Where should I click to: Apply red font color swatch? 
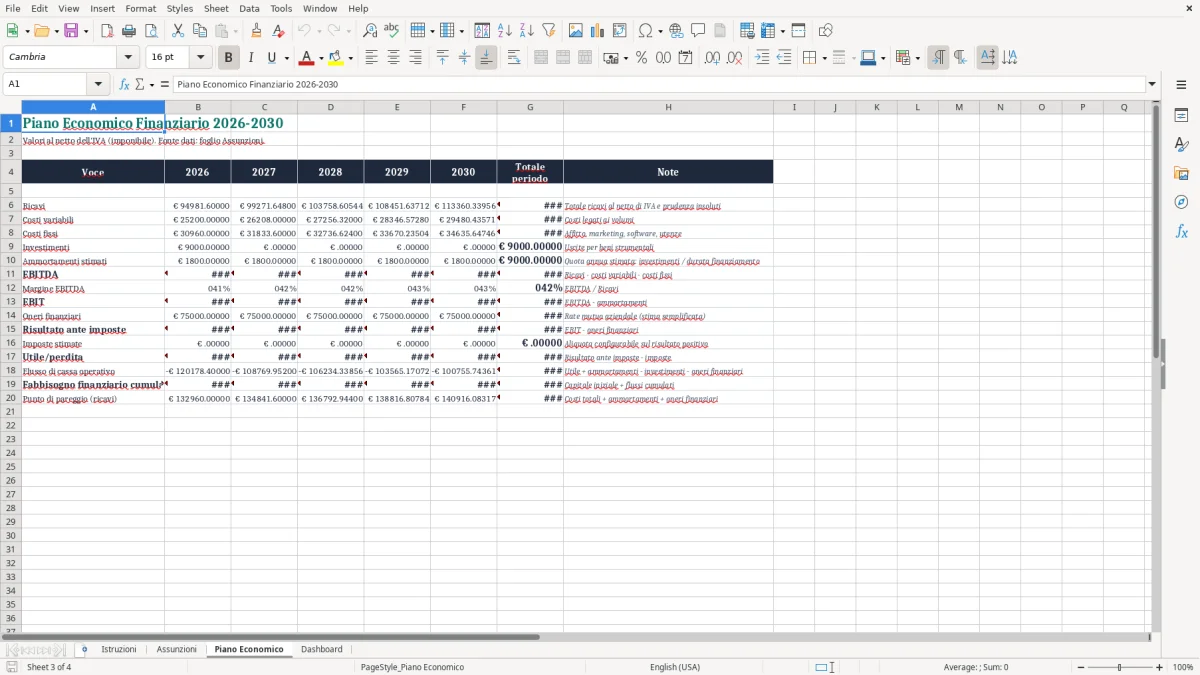[306, 58]
